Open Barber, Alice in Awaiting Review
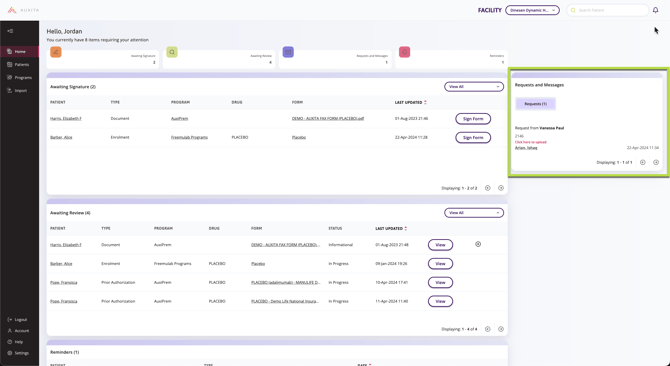The height and width of the screenshot is (366, 670). click(x=61, y=264)
